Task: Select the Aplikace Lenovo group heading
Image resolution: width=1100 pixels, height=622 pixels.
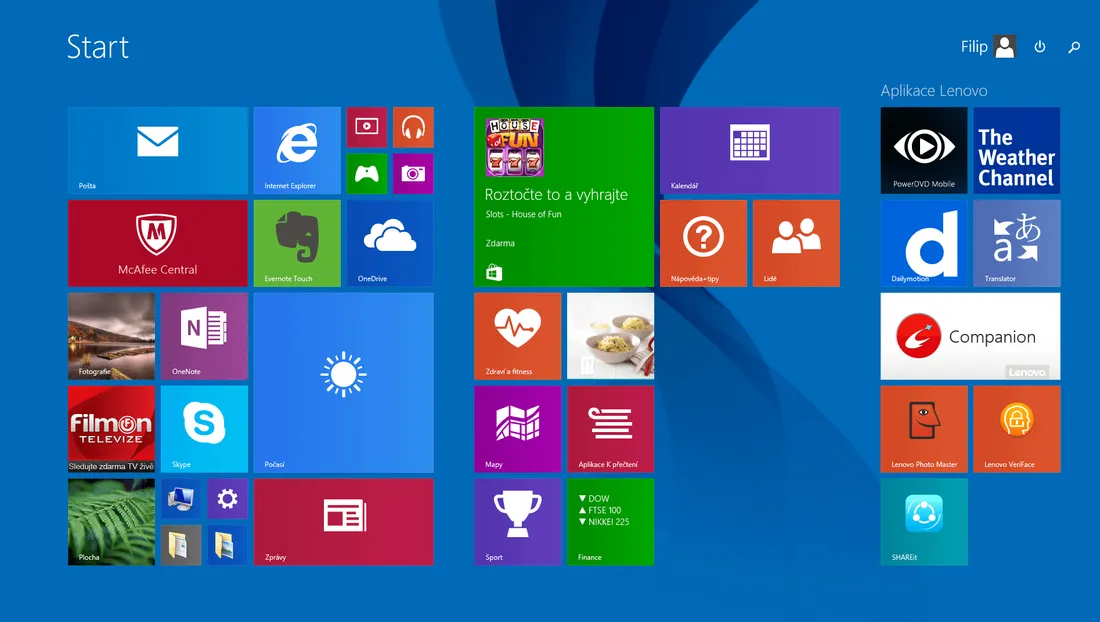Action: click(x=934, y=90)
